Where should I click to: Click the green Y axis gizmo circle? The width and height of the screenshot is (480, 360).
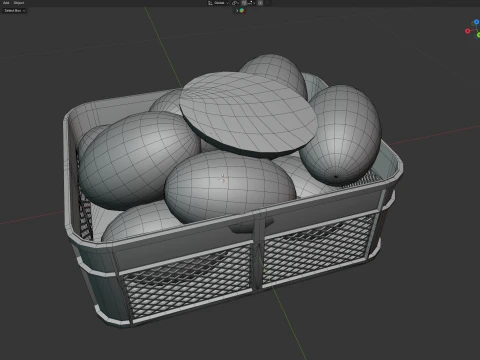tap(478, 35)
